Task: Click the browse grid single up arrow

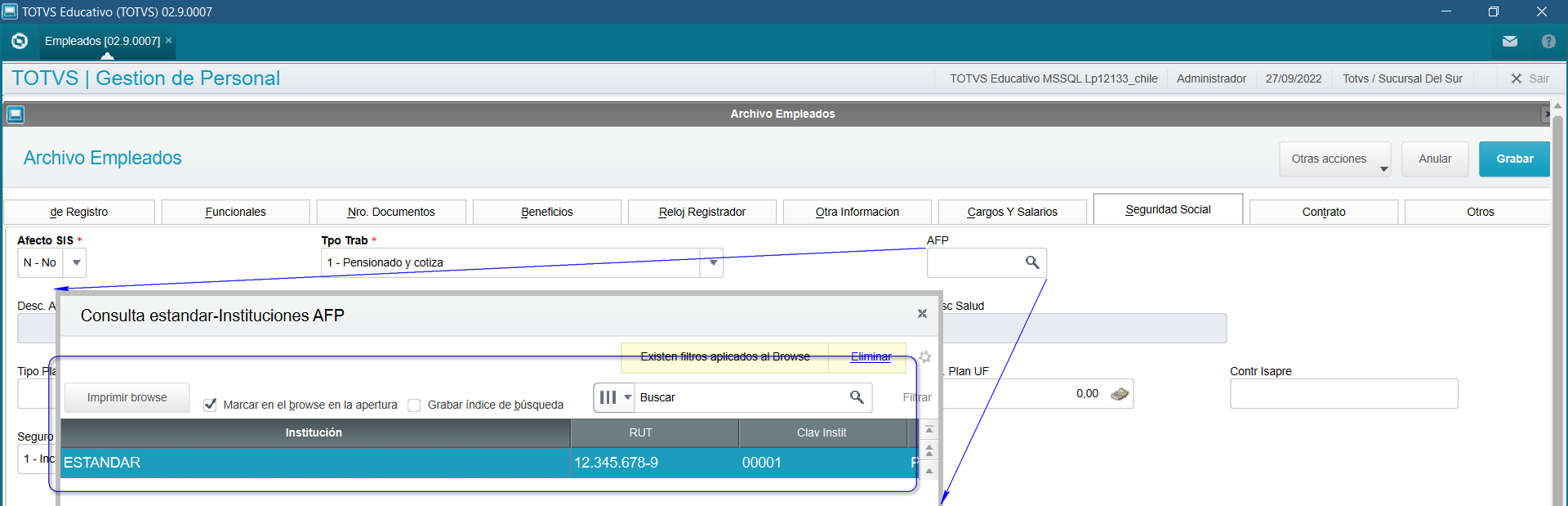Action: tap(929, 471)
